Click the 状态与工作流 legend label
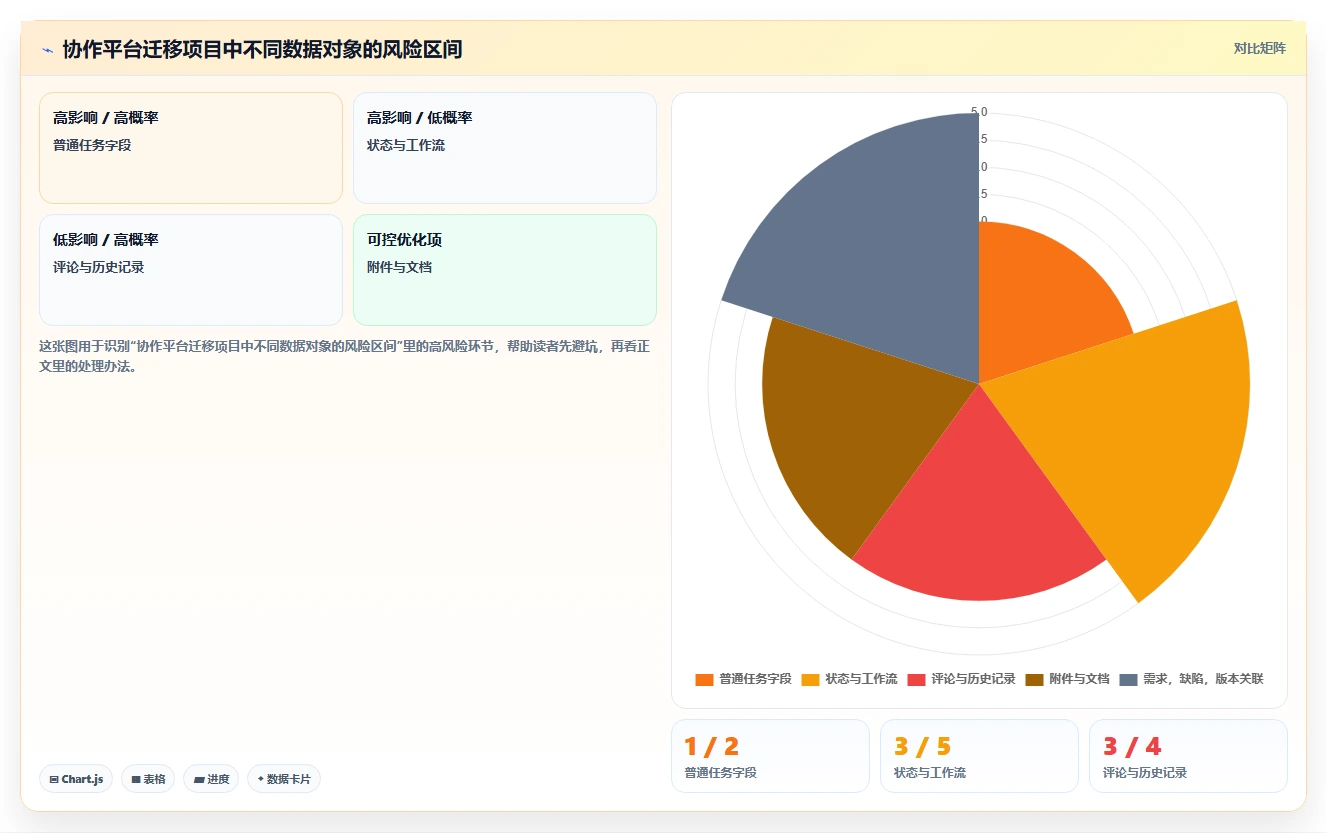Viewport: 1327px width, 833px height. click(861, 679)
